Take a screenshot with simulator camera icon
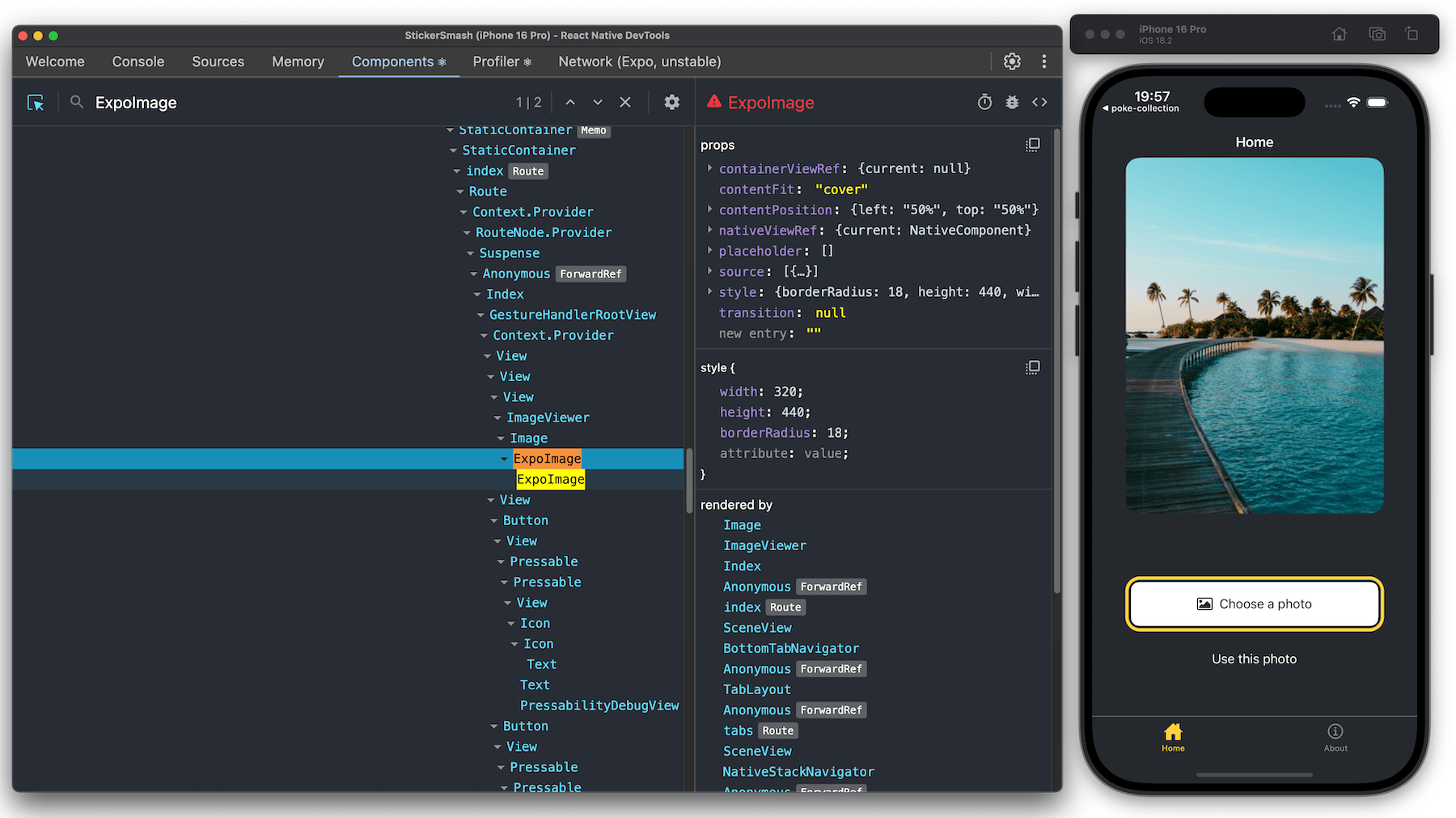1456x818 pixels. pyautogui.click(x=1377, y=34)
